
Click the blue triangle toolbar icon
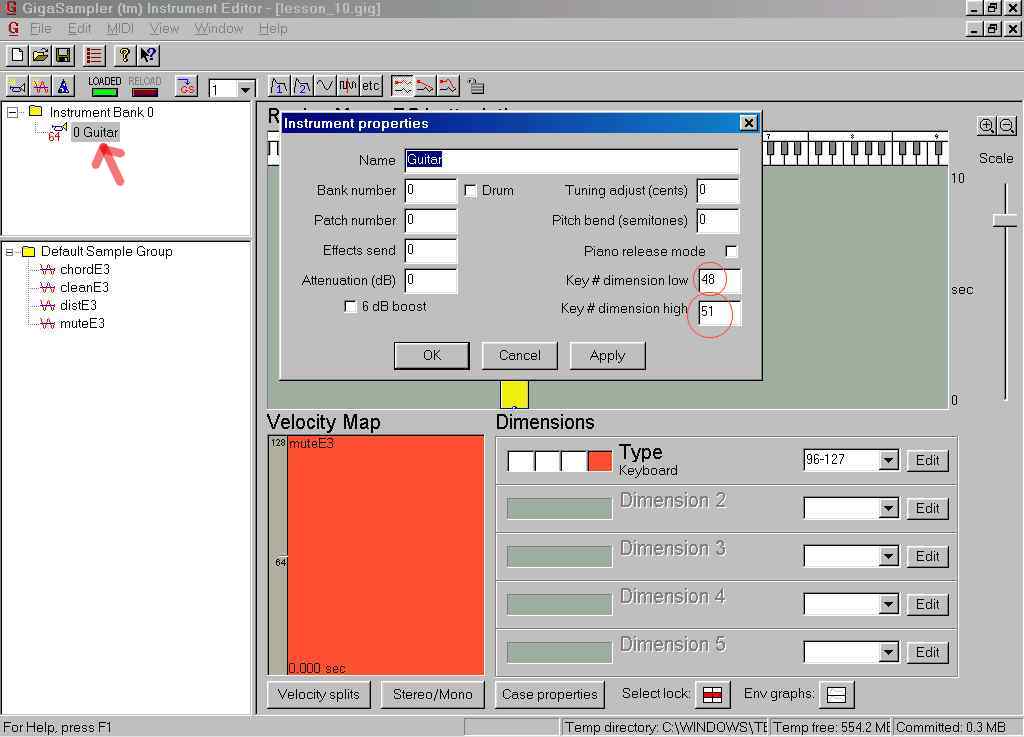click(63, 86)
